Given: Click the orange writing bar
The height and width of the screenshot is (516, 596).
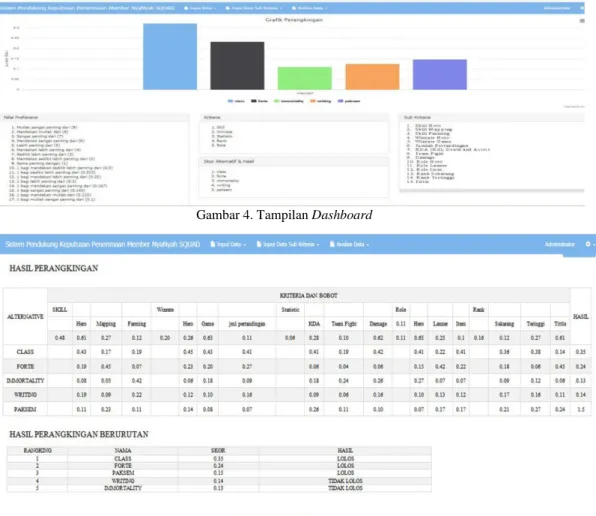Looking at the screenshot, I should click(x=372, y=77).
